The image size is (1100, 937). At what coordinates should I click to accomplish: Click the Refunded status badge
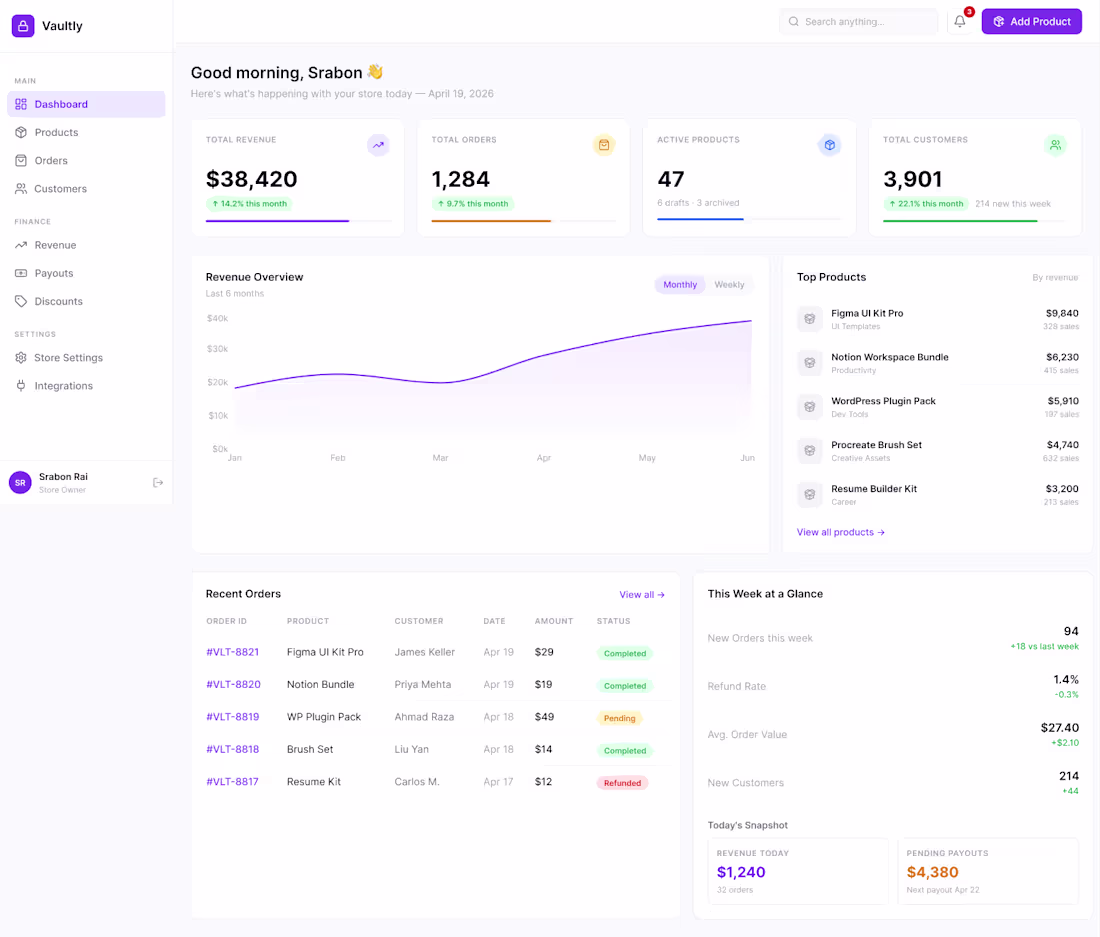[622, 783]
